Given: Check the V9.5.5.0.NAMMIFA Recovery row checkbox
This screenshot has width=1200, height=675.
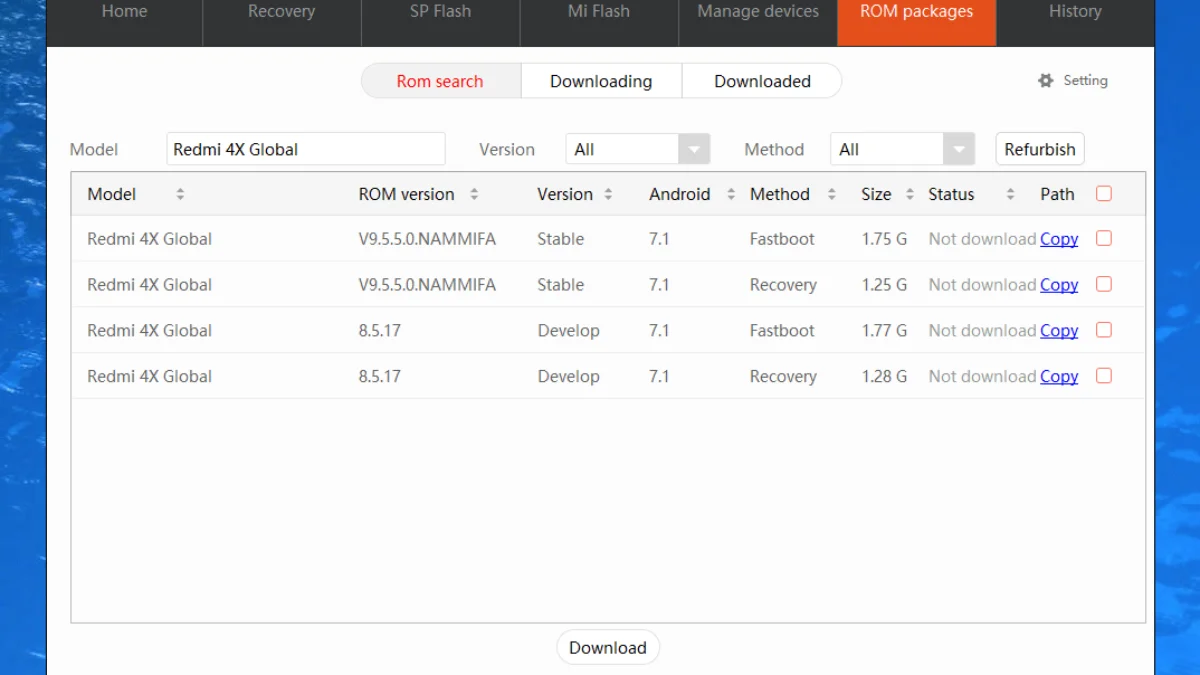Looking at the screenshot, I should pyautogui.click(x=1104, y=284).
